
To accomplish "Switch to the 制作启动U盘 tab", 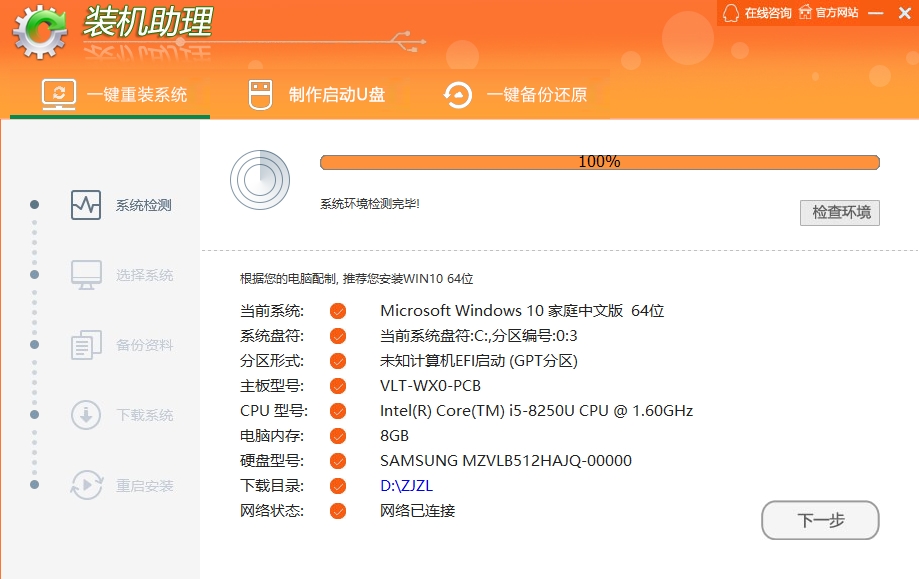I will 316,94.
